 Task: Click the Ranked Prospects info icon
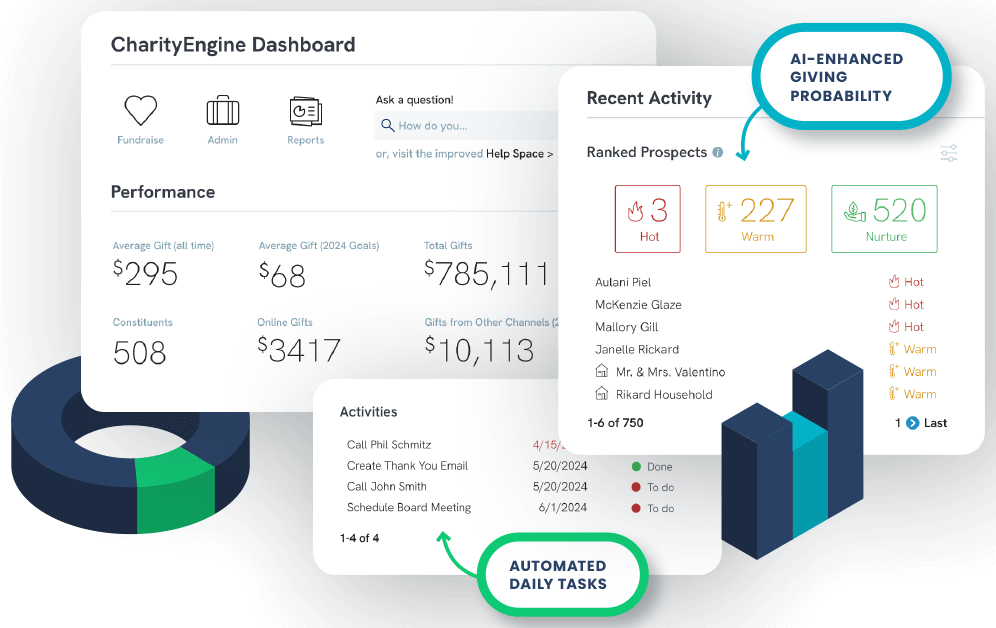tap(718, 152)
